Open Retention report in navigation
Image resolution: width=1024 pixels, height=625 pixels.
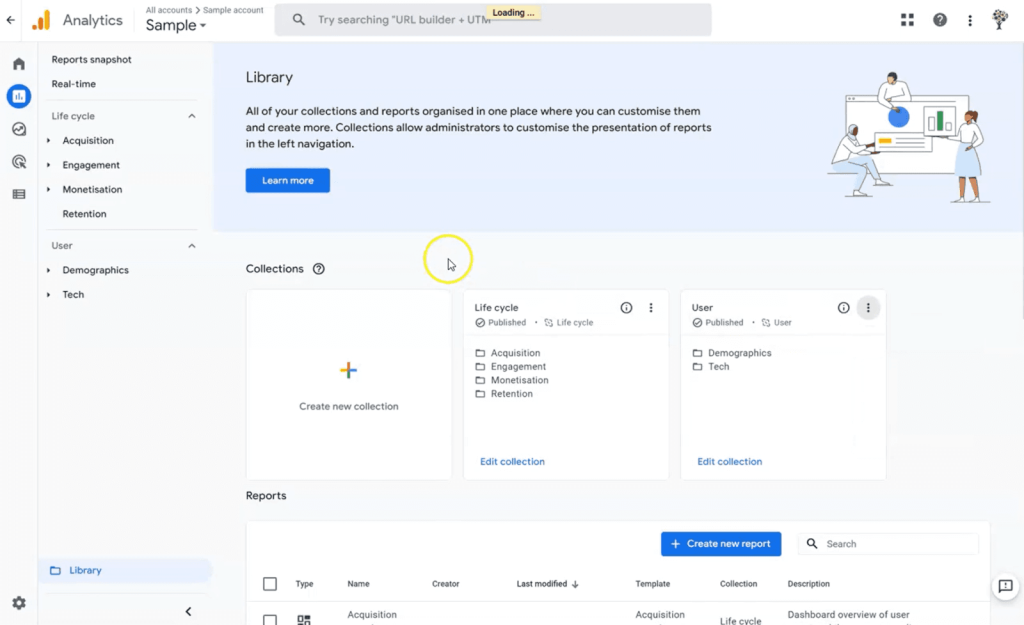84,214
